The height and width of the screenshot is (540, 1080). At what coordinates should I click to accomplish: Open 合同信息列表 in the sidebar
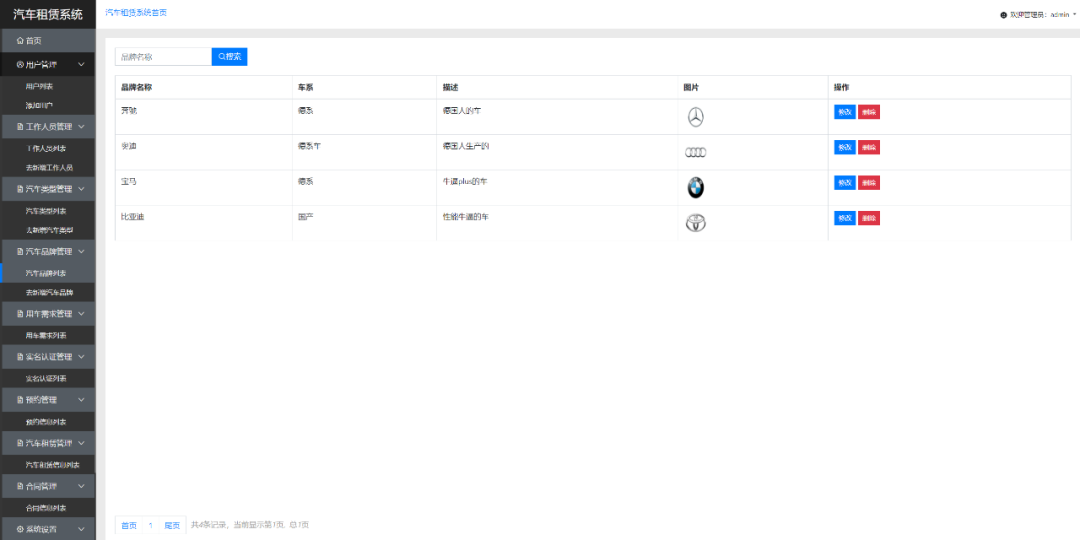pyautogui.click(x=46, y=508)
